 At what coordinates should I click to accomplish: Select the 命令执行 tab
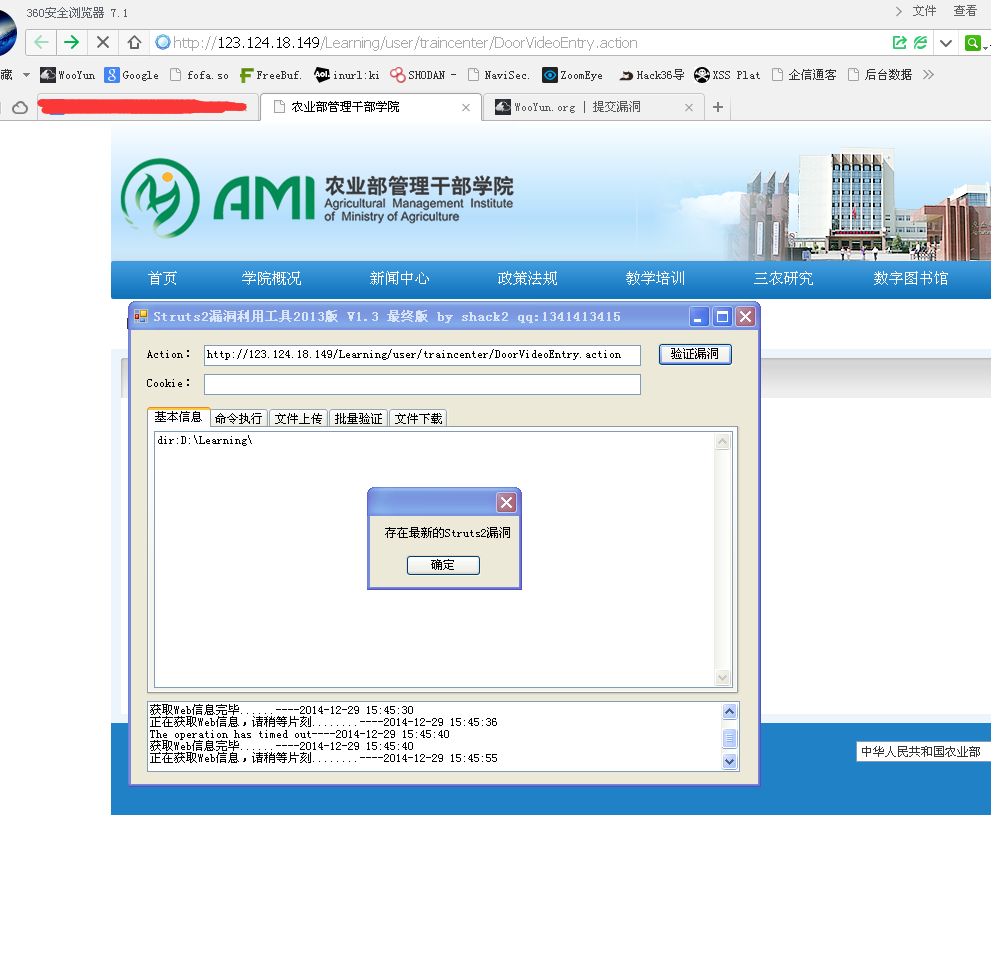click(238, 418)
